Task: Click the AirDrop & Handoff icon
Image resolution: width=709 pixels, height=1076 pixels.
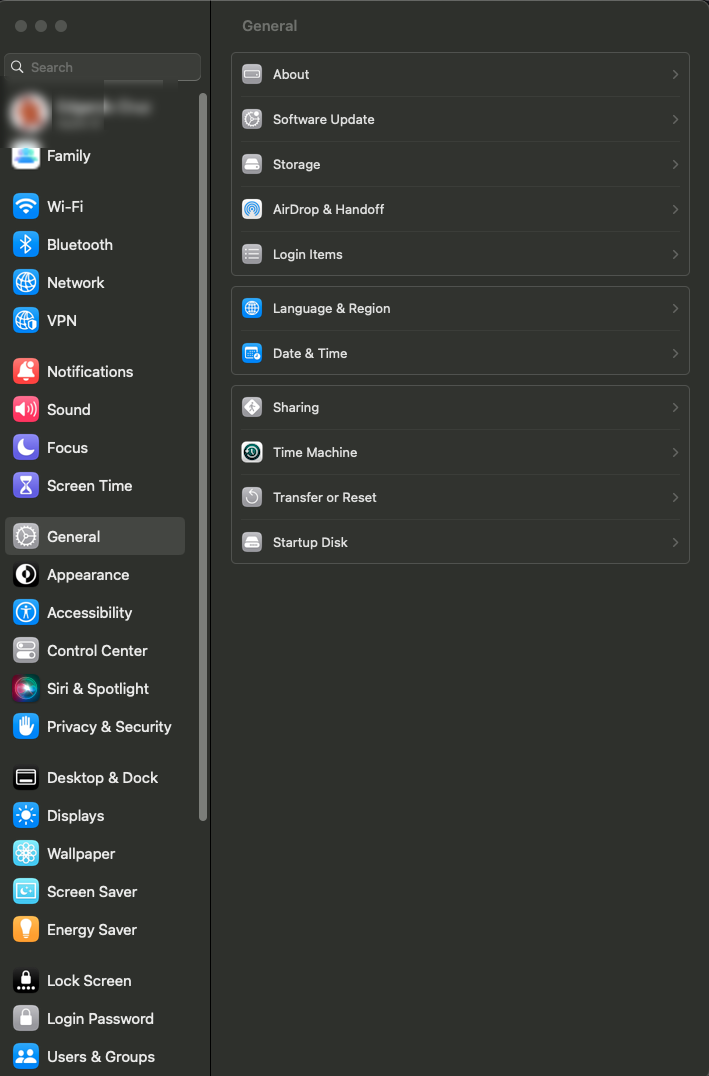Action: [252, 210]
